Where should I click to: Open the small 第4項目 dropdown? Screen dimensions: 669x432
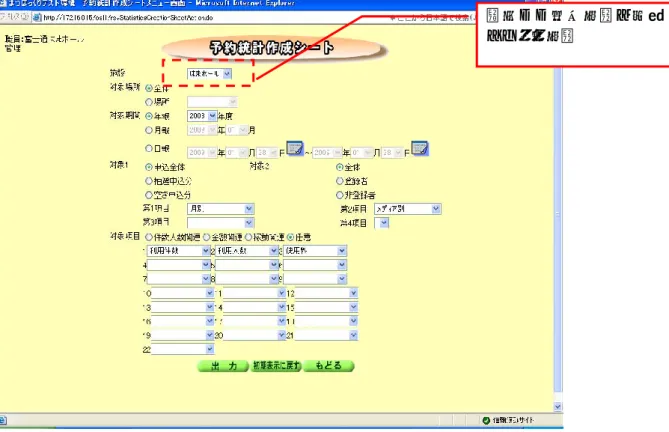(381, 223)
